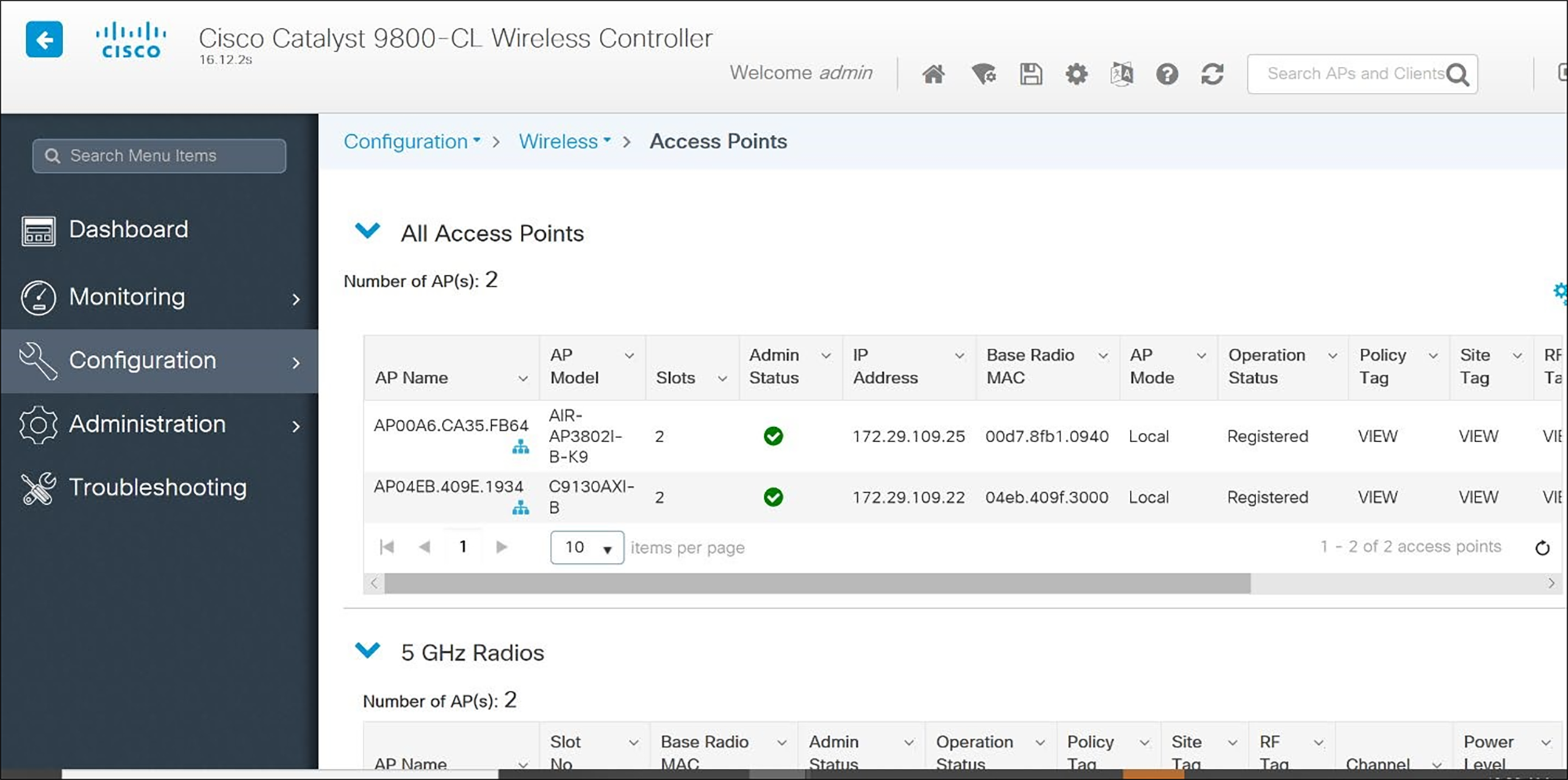Expand the Administration menu
Screen dimensions: 1568x780
(x=147, y=425)
